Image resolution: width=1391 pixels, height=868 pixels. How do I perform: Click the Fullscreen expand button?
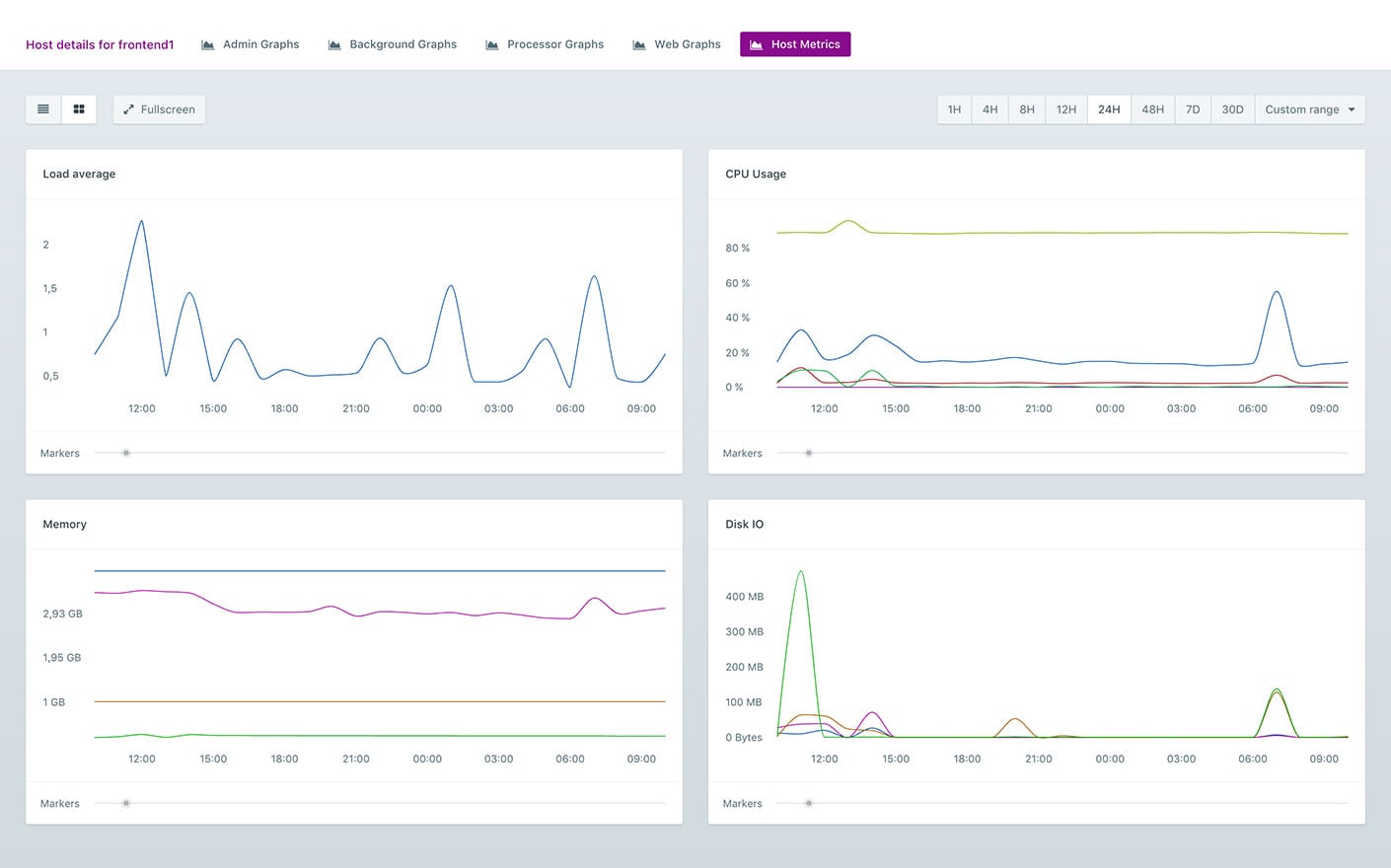point(159,109)
